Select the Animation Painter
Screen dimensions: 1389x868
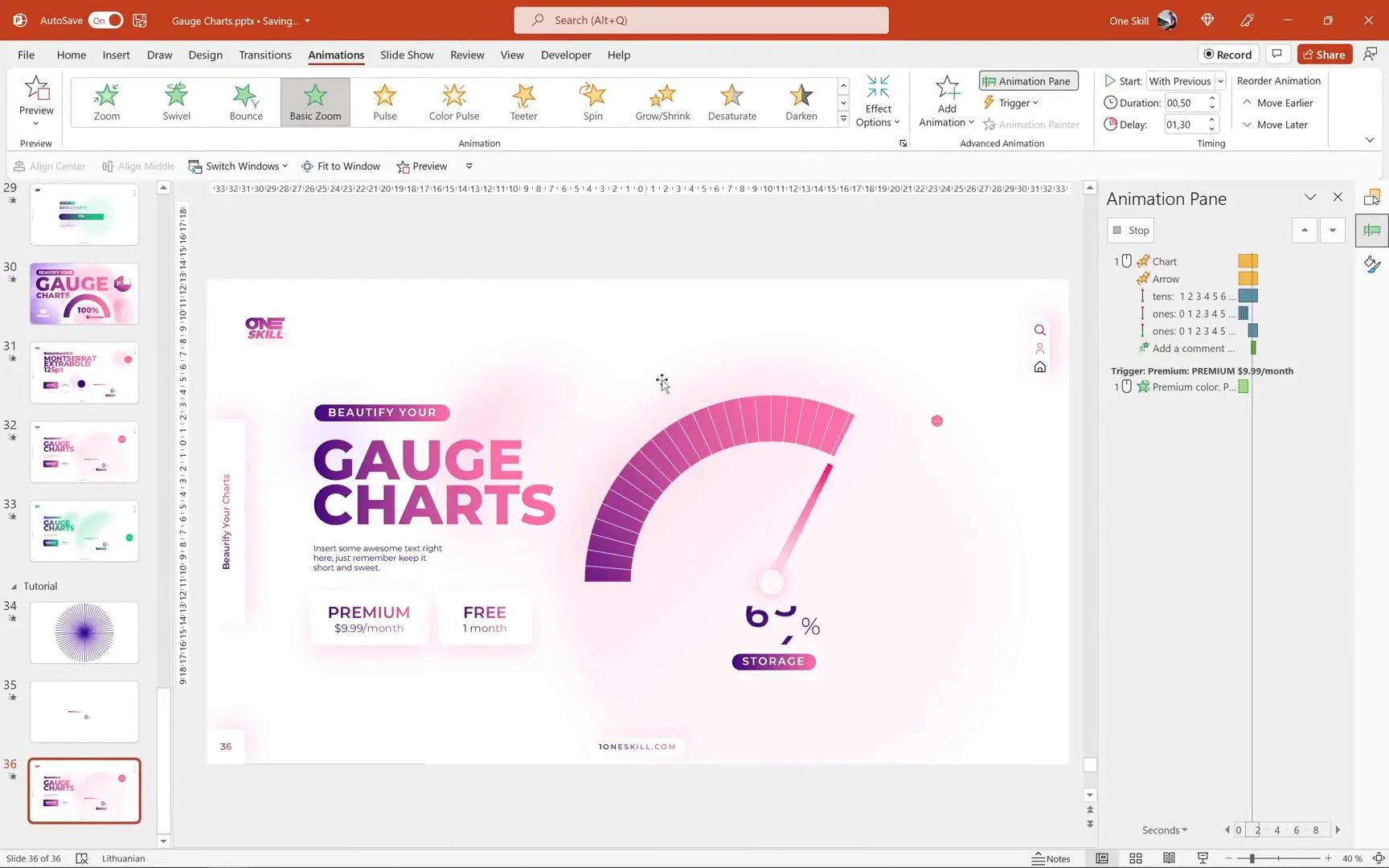(x=1031, y=125)
